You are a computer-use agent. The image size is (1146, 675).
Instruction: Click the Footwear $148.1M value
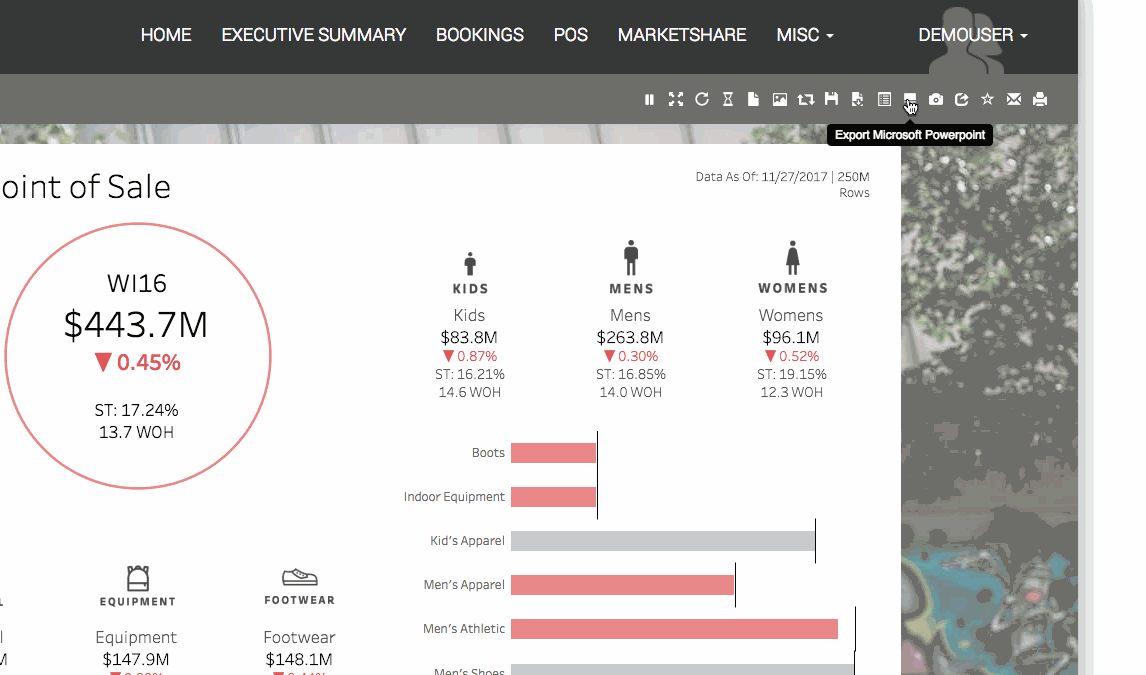tap(299, 660)
